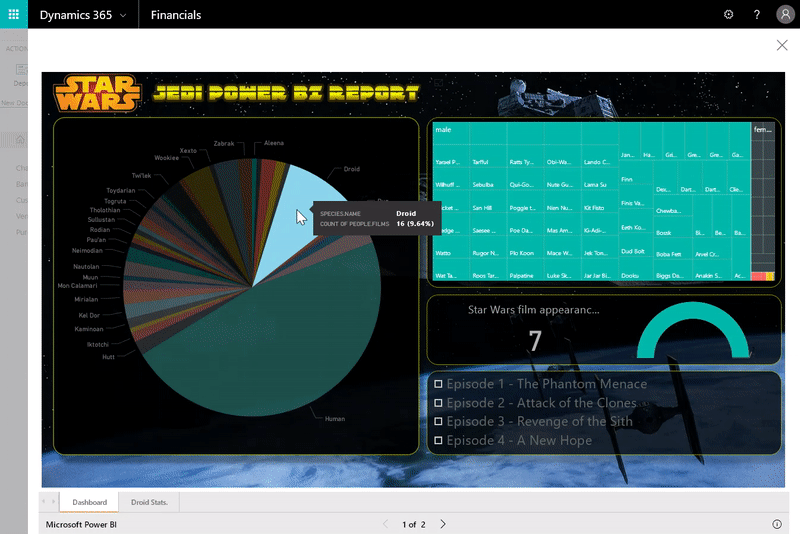Screen dimensions: 800x534
Task: Click the Star Wars logo image
Action: tap(97, 93)
